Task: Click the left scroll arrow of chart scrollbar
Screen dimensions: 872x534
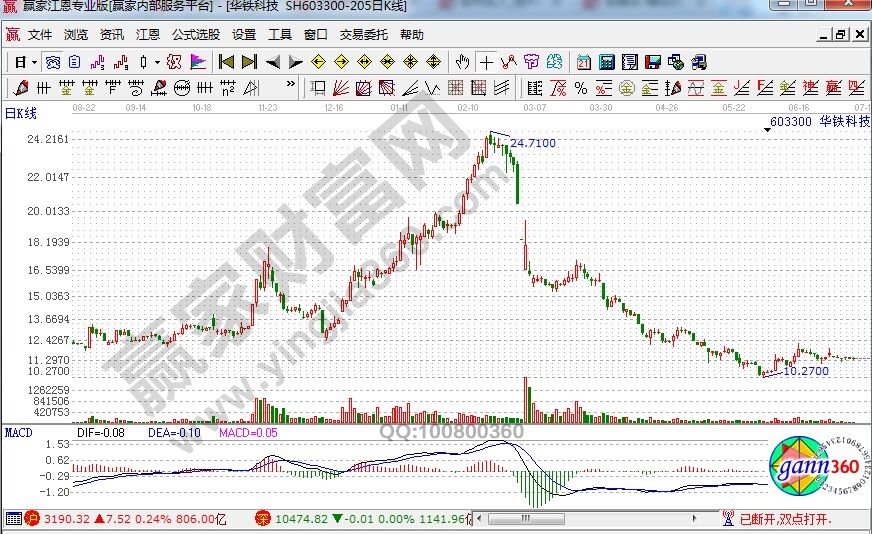Action: (481, 518)
